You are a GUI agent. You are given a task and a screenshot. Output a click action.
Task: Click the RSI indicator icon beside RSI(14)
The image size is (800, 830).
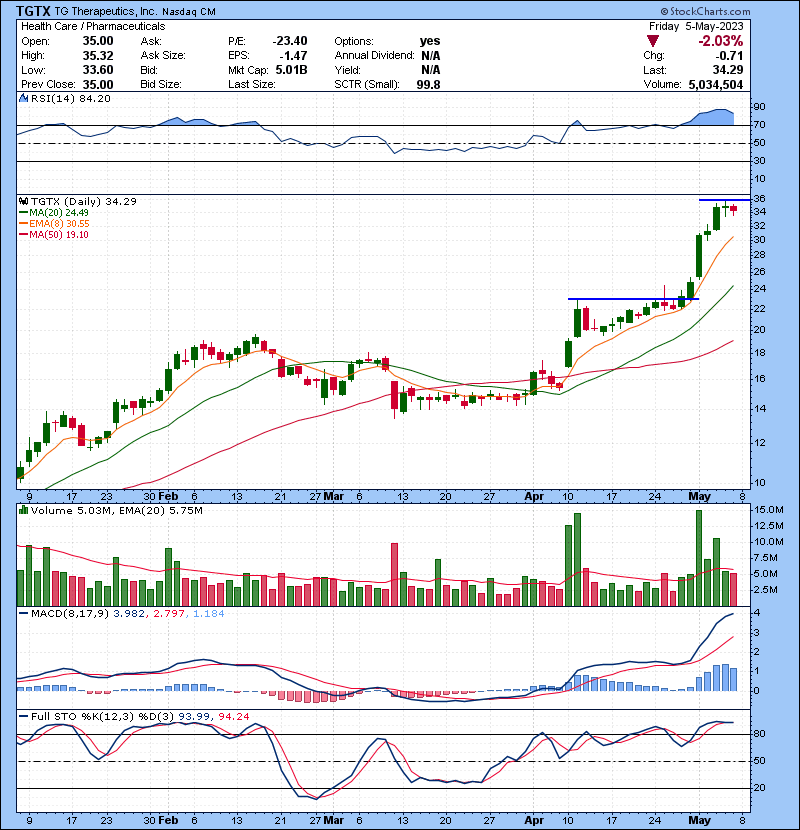(x=23, y=98)
